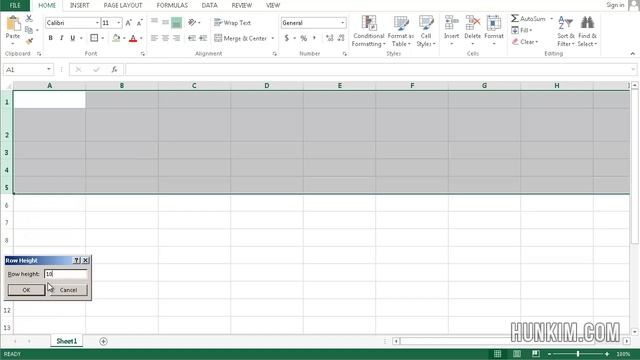Expand the Merge & Center dropdown arrow
Screen dimensions: 640x360
coord(273,38)
